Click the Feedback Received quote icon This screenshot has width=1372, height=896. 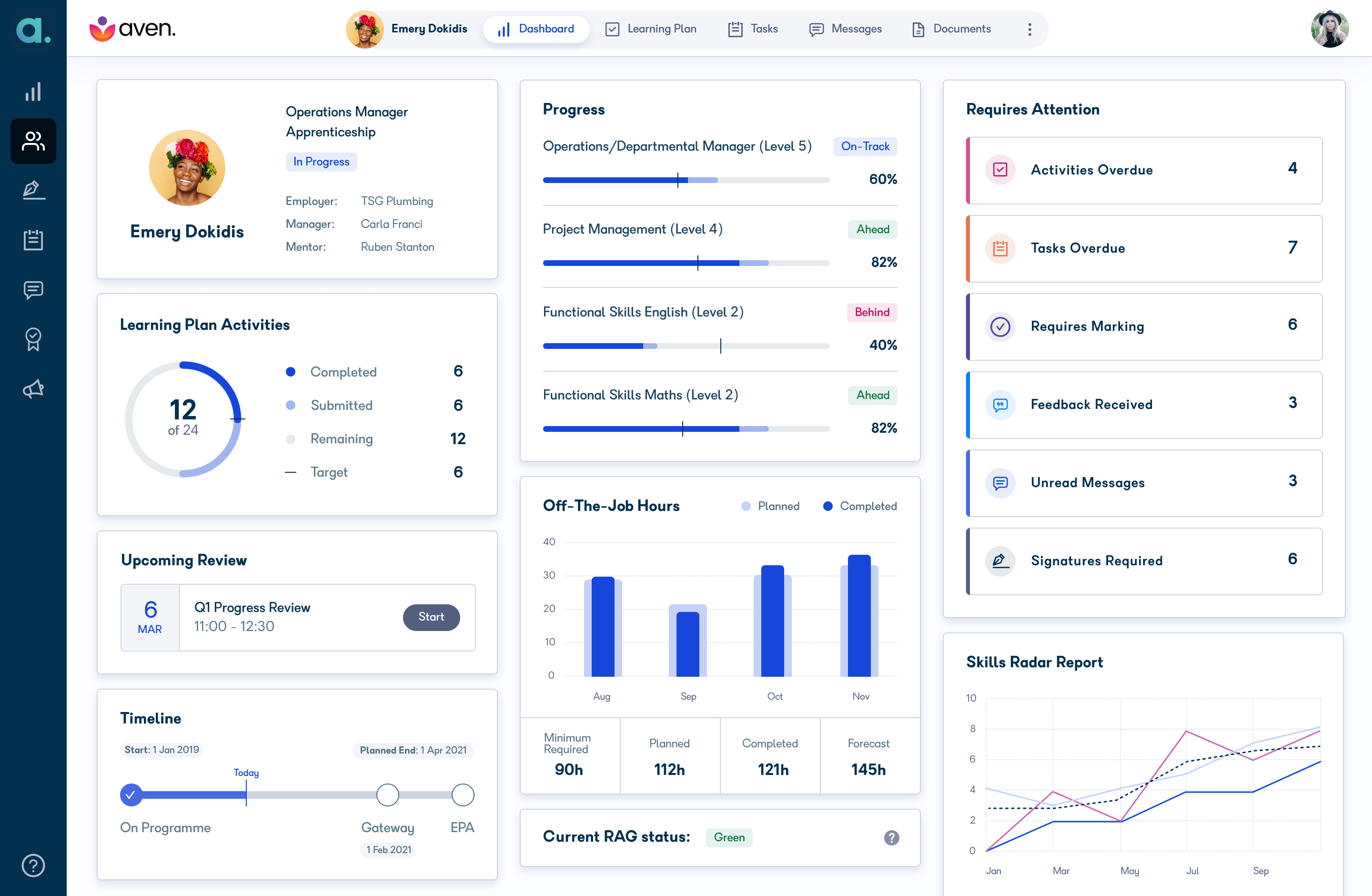pyautogui.click(x=1000, y=405)
